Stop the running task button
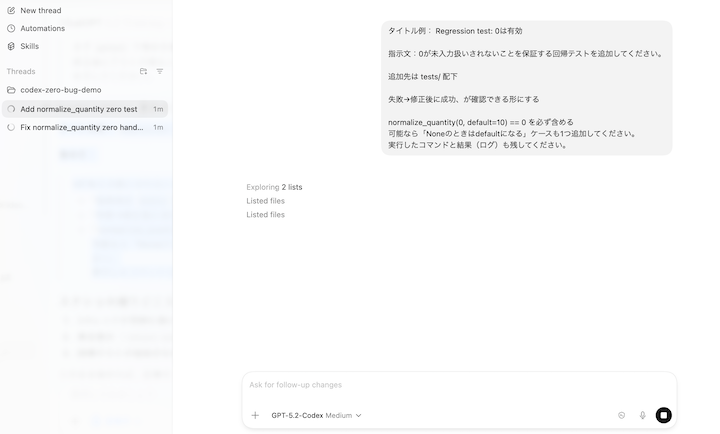 click(664, 415)
